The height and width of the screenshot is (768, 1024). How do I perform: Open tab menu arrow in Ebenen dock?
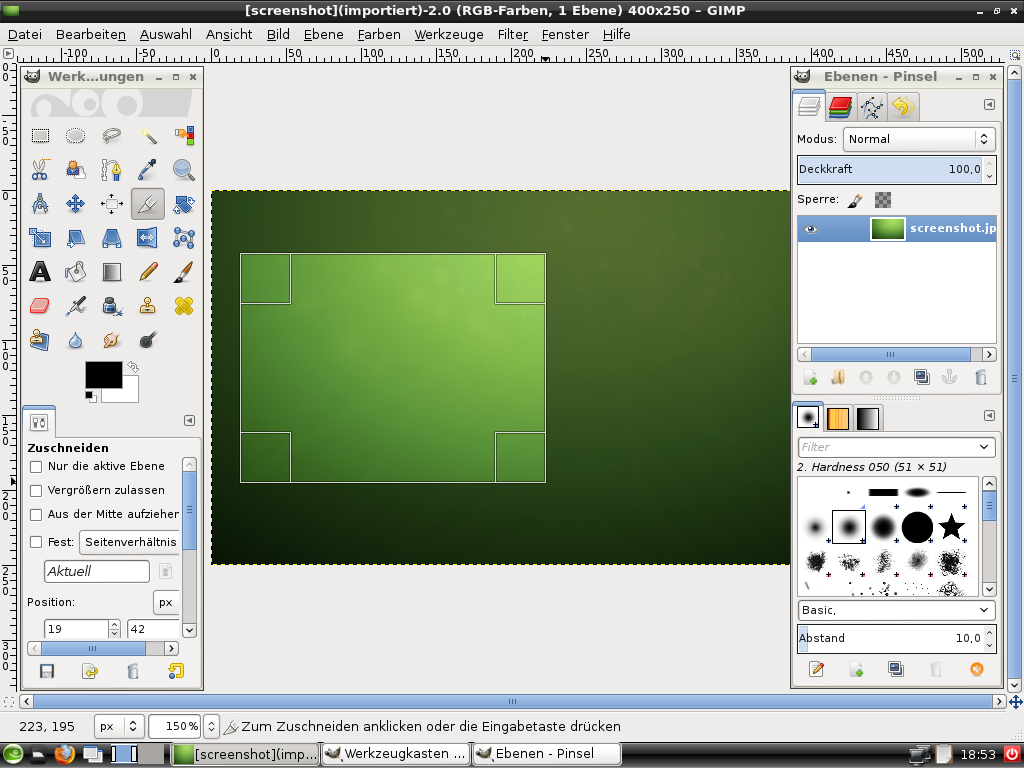[x=989, y=104]
